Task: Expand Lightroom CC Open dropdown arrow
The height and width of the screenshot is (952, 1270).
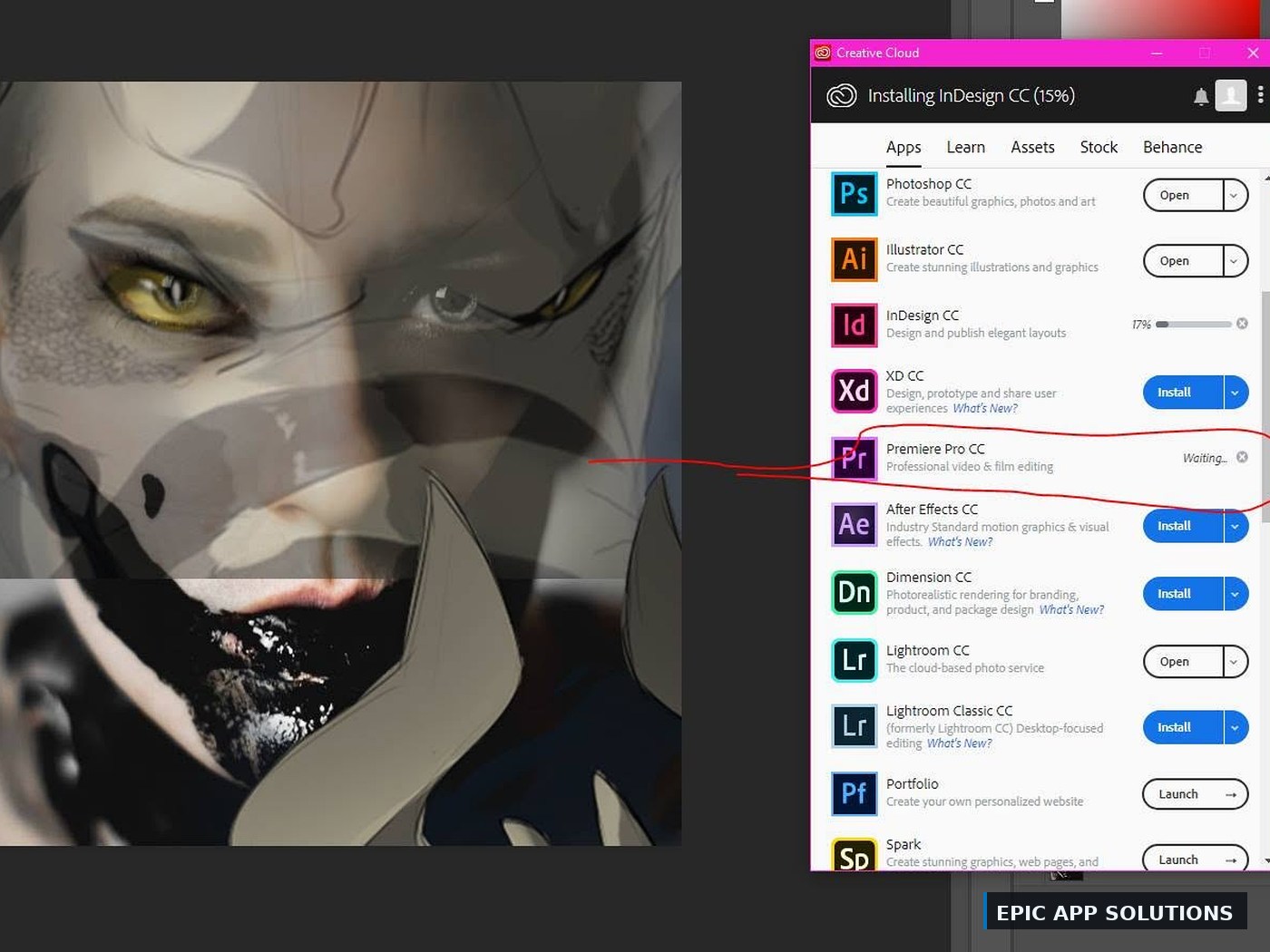Action: (1235, 662)
